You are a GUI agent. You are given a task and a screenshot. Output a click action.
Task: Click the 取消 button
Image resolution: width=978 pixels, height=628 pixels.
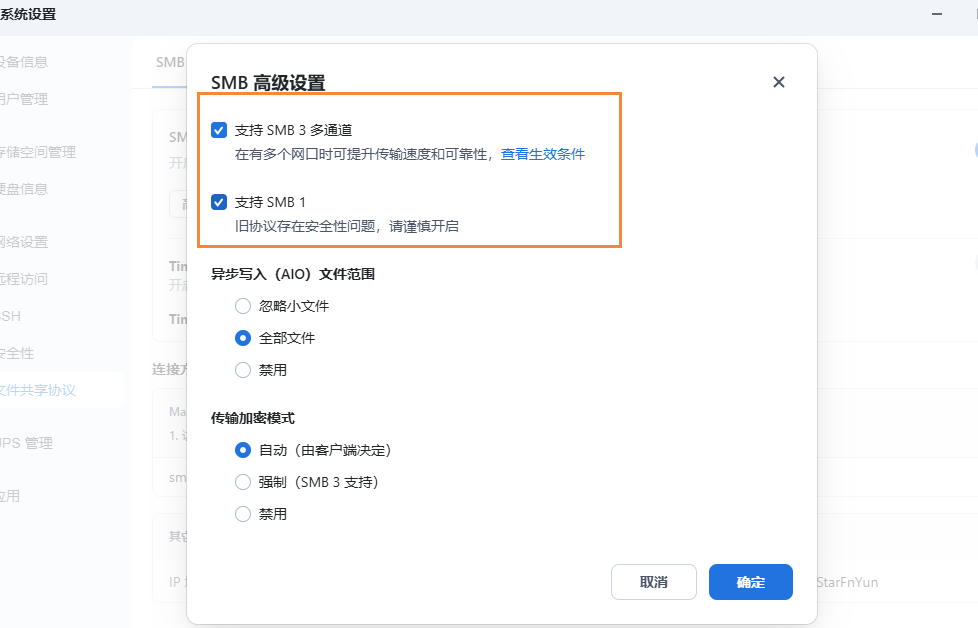coord(654,582)
